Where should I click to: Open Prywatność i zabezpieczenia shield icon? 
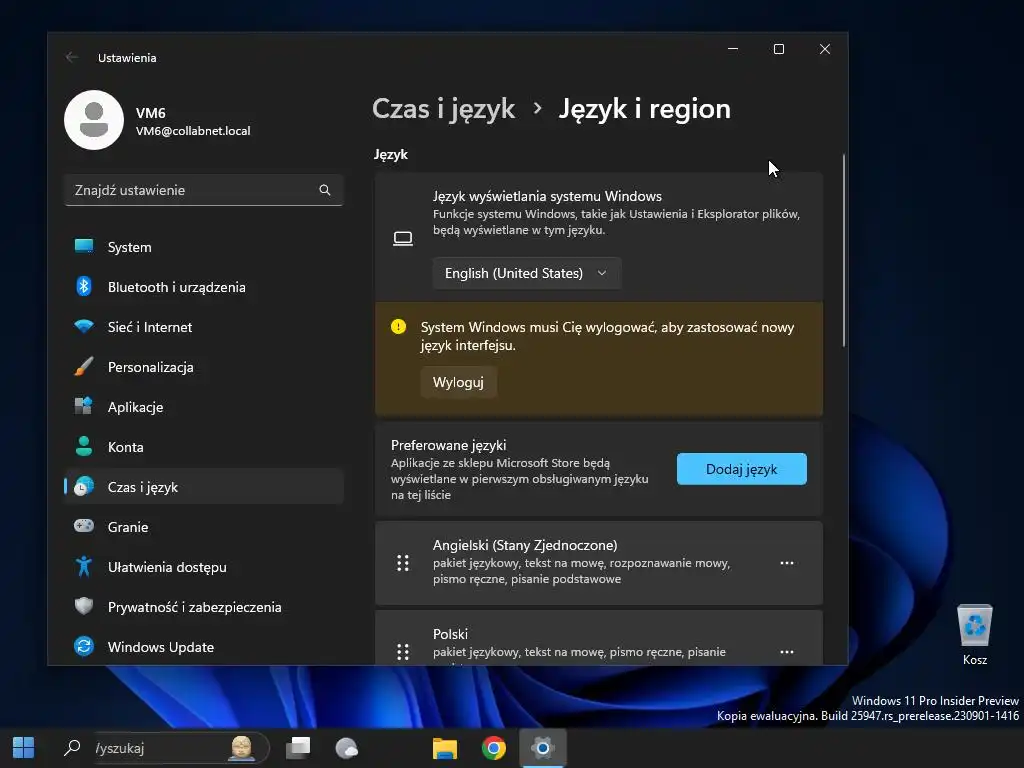[x=84, y=606]
